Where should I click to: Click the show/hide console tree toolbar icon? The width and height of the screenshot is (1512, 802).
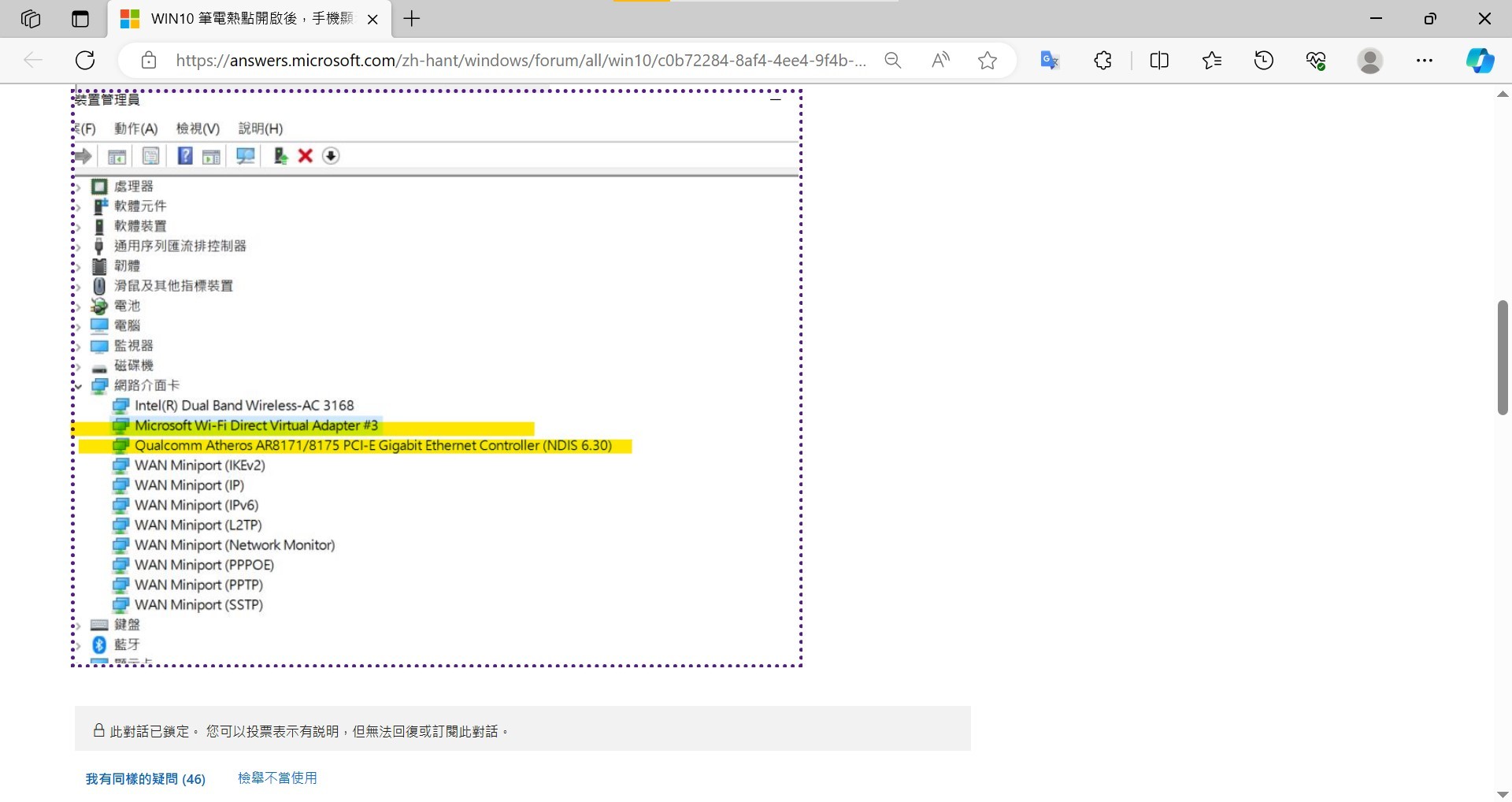pos(117,156)
